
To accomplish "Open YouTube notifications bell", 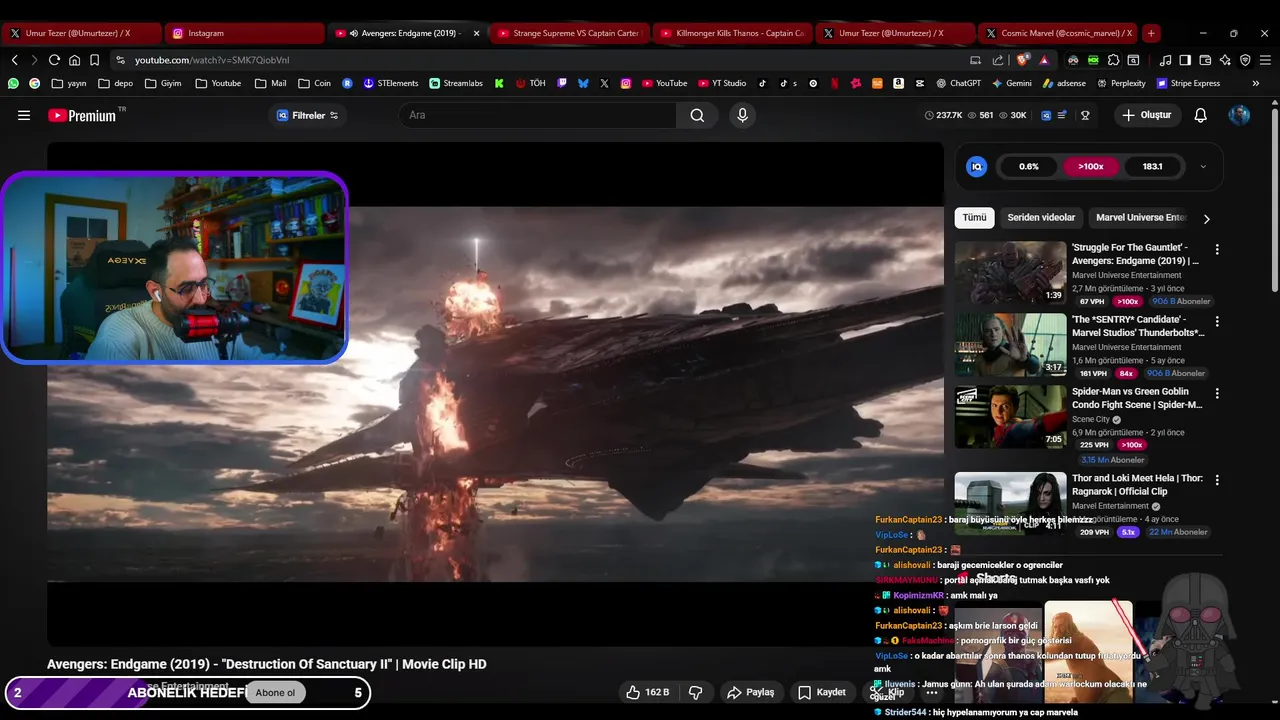I will pyautogui.click(x=1200, y=115).
